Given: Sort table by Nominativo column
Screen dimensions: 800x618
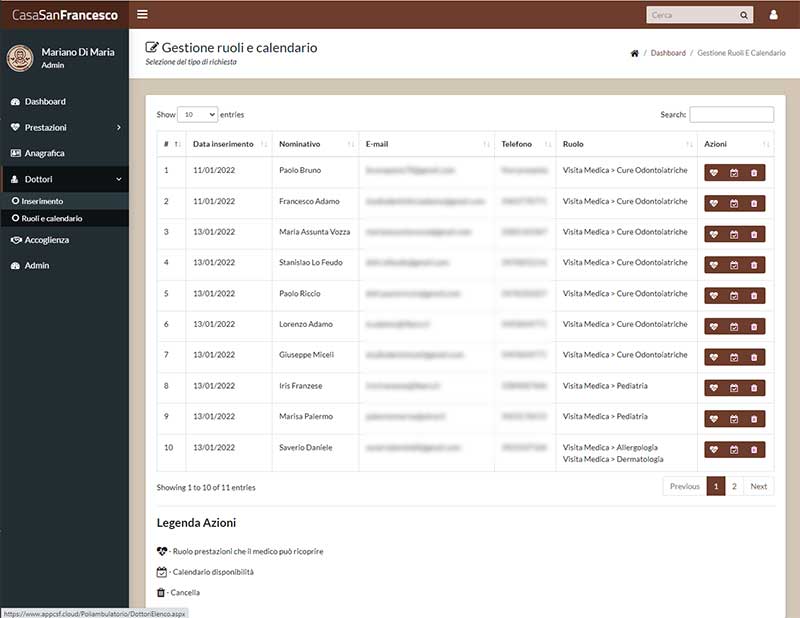Looking at the screenshot, I should point(316,144).
